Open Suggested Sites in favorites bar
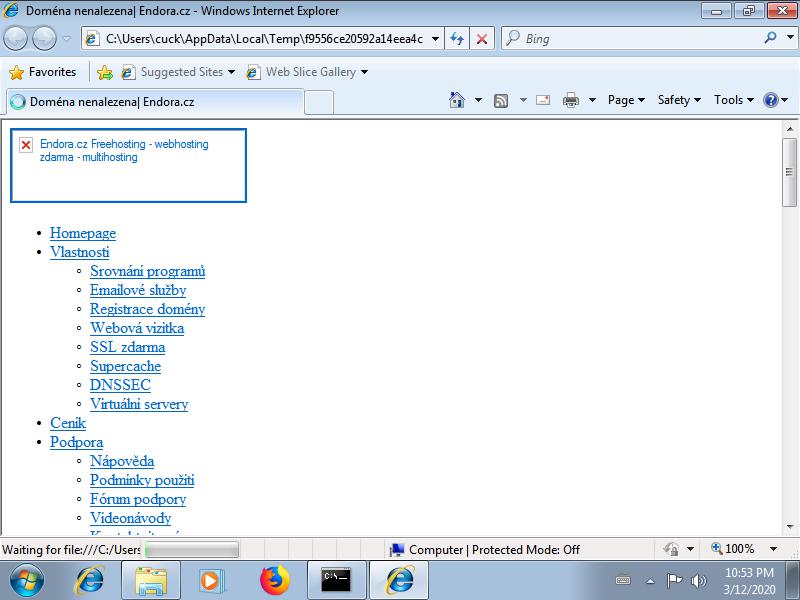This screenshot has width=800, height=600. 178,72
